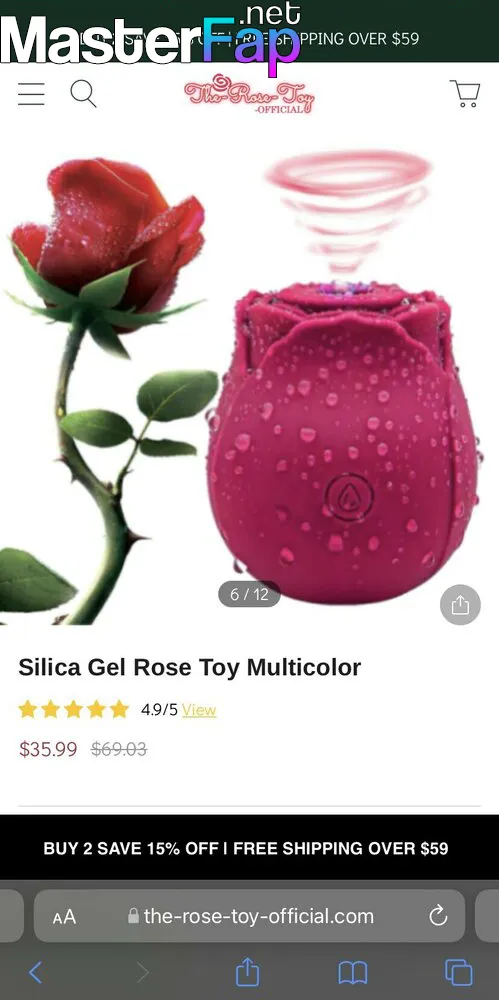
Task: Tap the 6 / 12 image counter
Action: (x=250, y=594)
